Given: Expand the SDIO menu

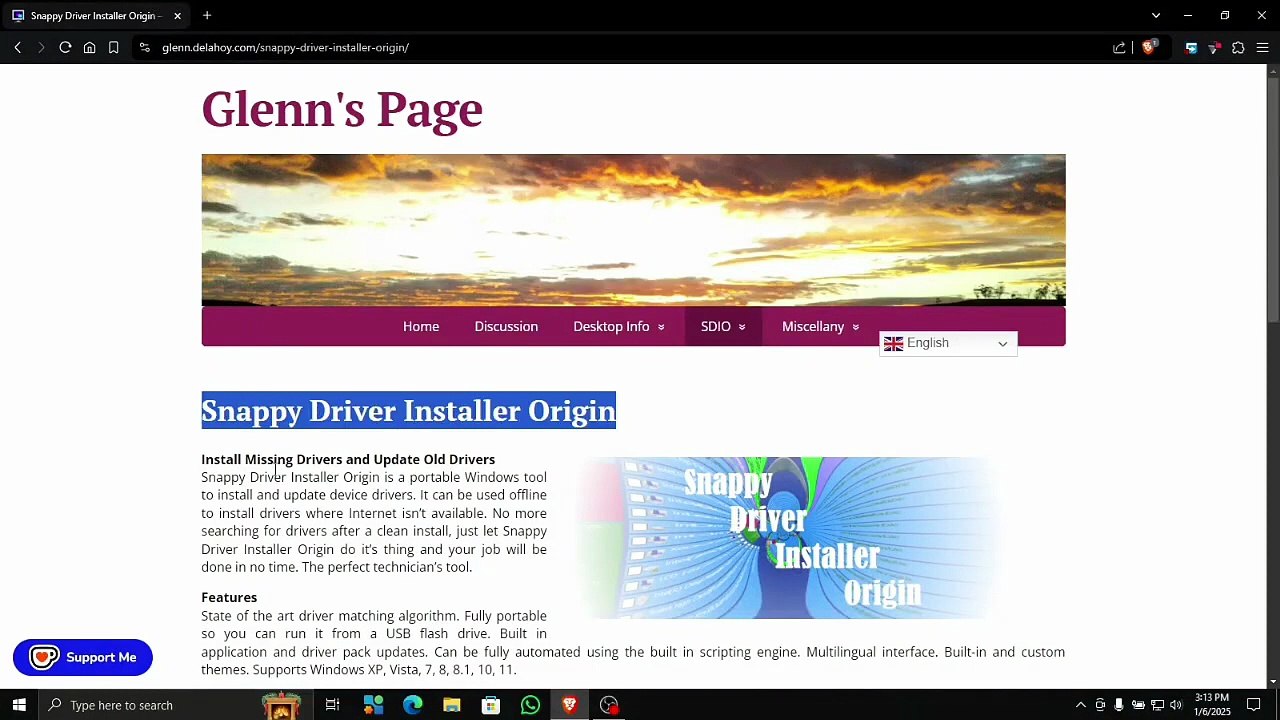Looking at the screenshot, I should (x=723, y=327).
